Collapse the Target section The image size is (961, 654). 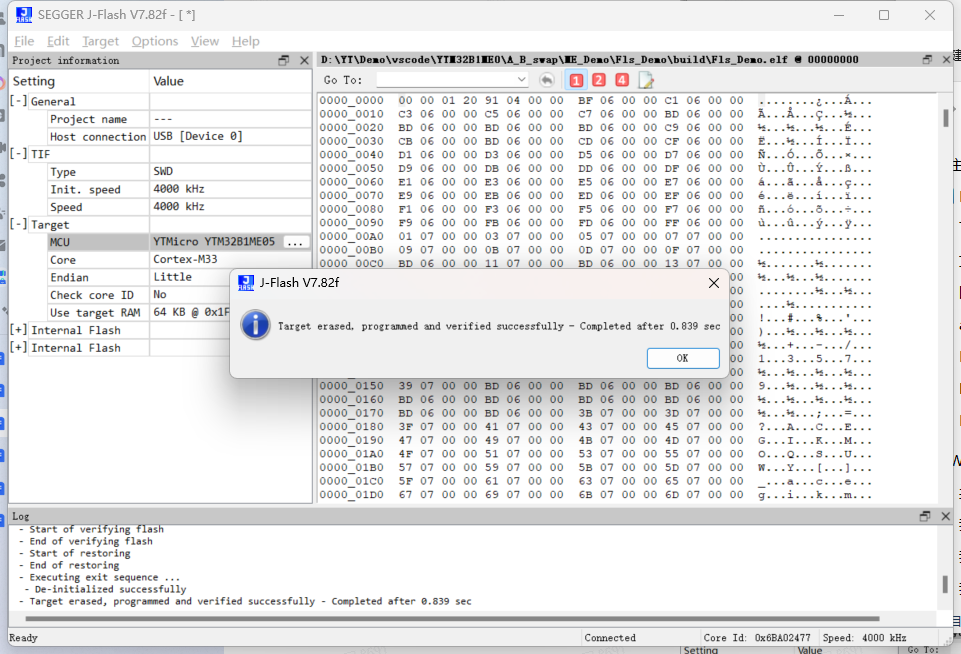click(x=18, y=224)
